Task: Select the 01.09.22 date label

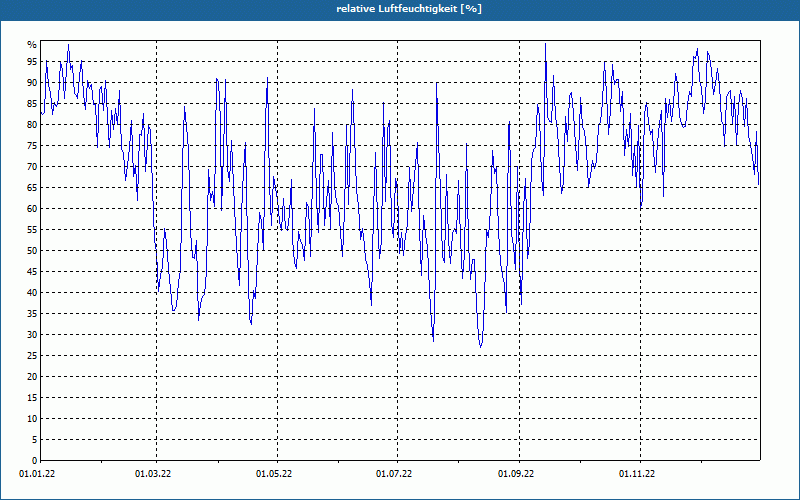Action: coord(516,474)
